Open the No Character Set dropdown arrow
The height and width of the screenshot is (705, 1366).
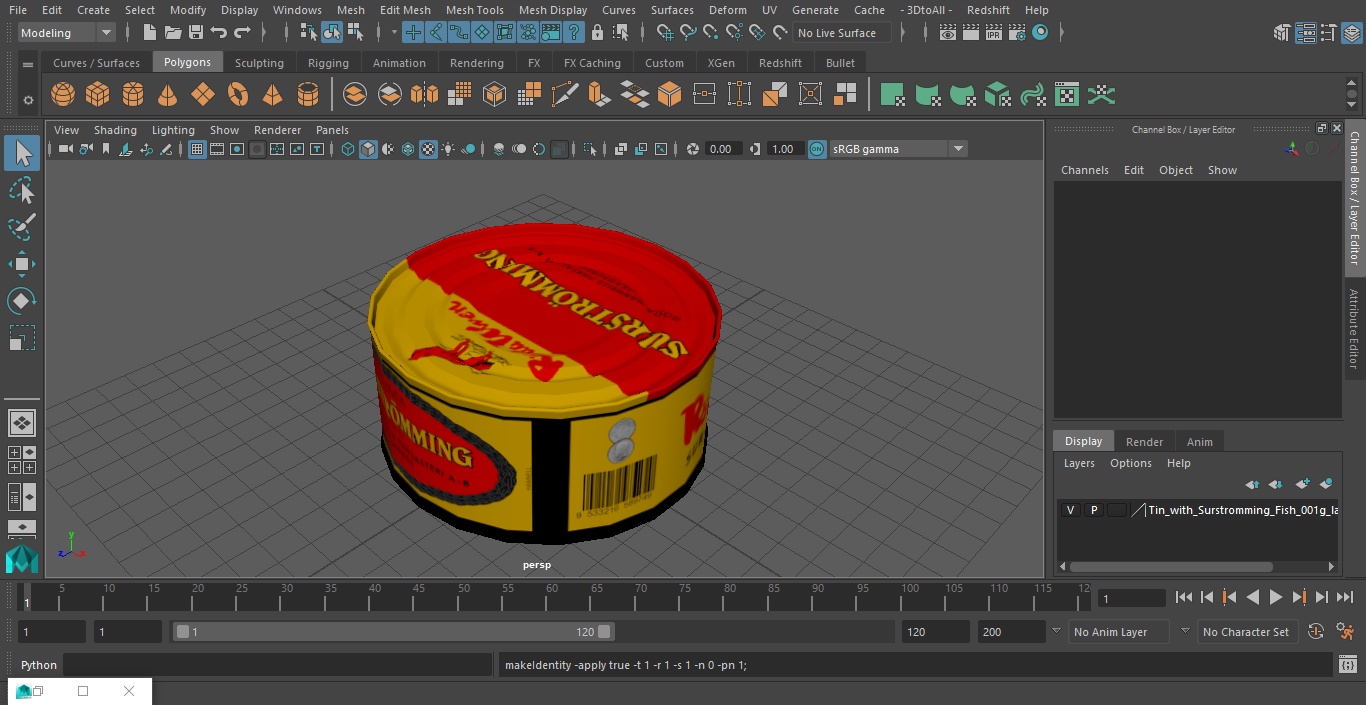coord(1185,632)
